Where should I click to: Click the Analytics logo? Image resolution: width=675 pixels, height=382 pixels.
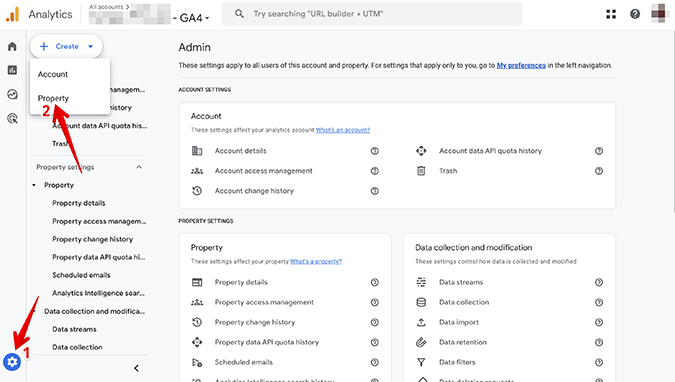point(13,14)
